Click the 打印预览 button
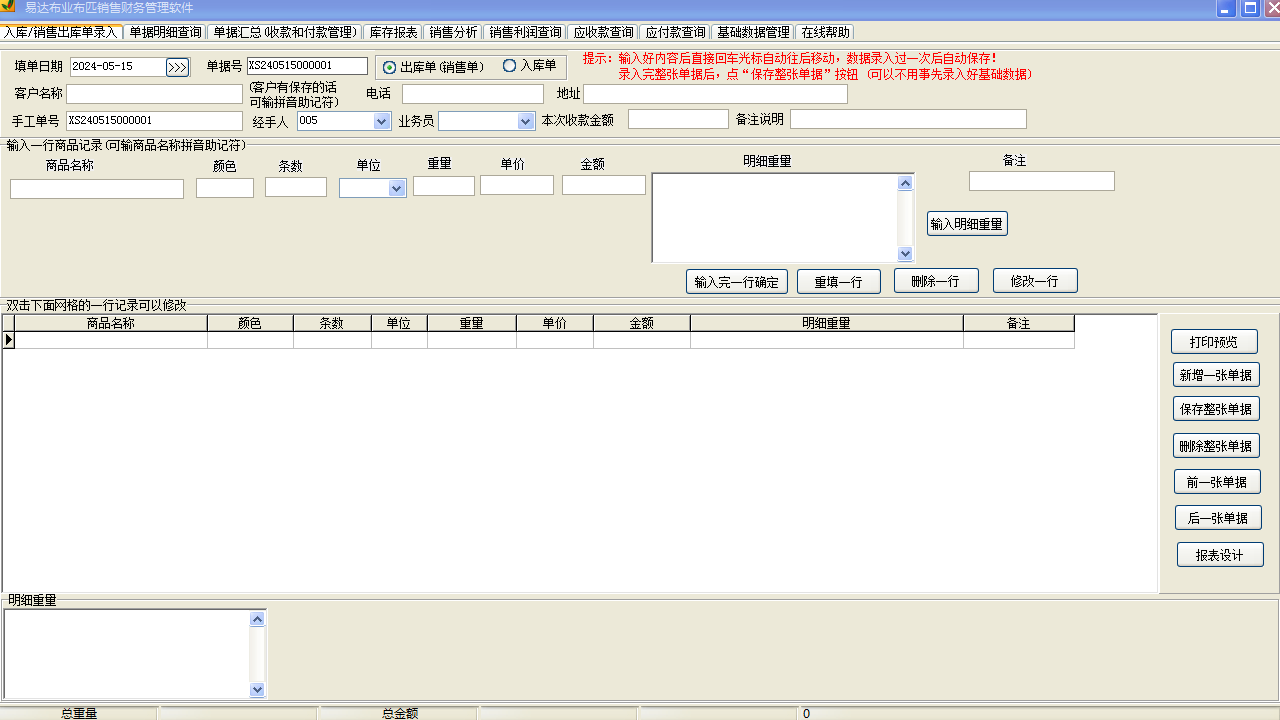 1214,341
